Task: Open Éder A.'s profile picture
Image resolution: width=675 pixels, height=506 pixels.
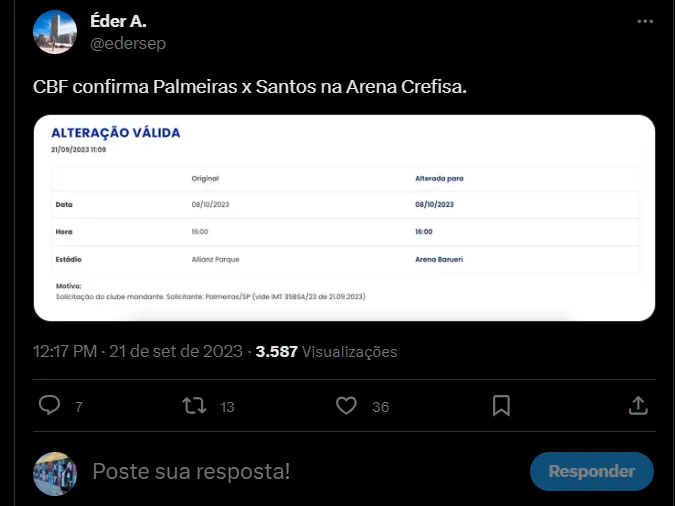Action: click(55, 32)
